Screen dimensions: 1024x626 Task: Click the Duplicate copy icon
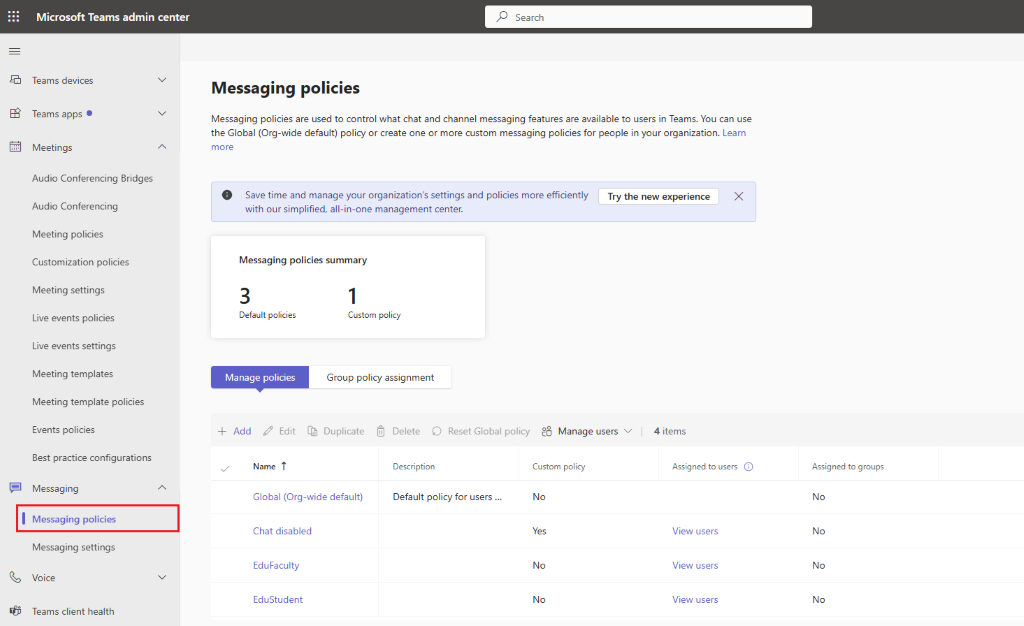coord(312,431)
